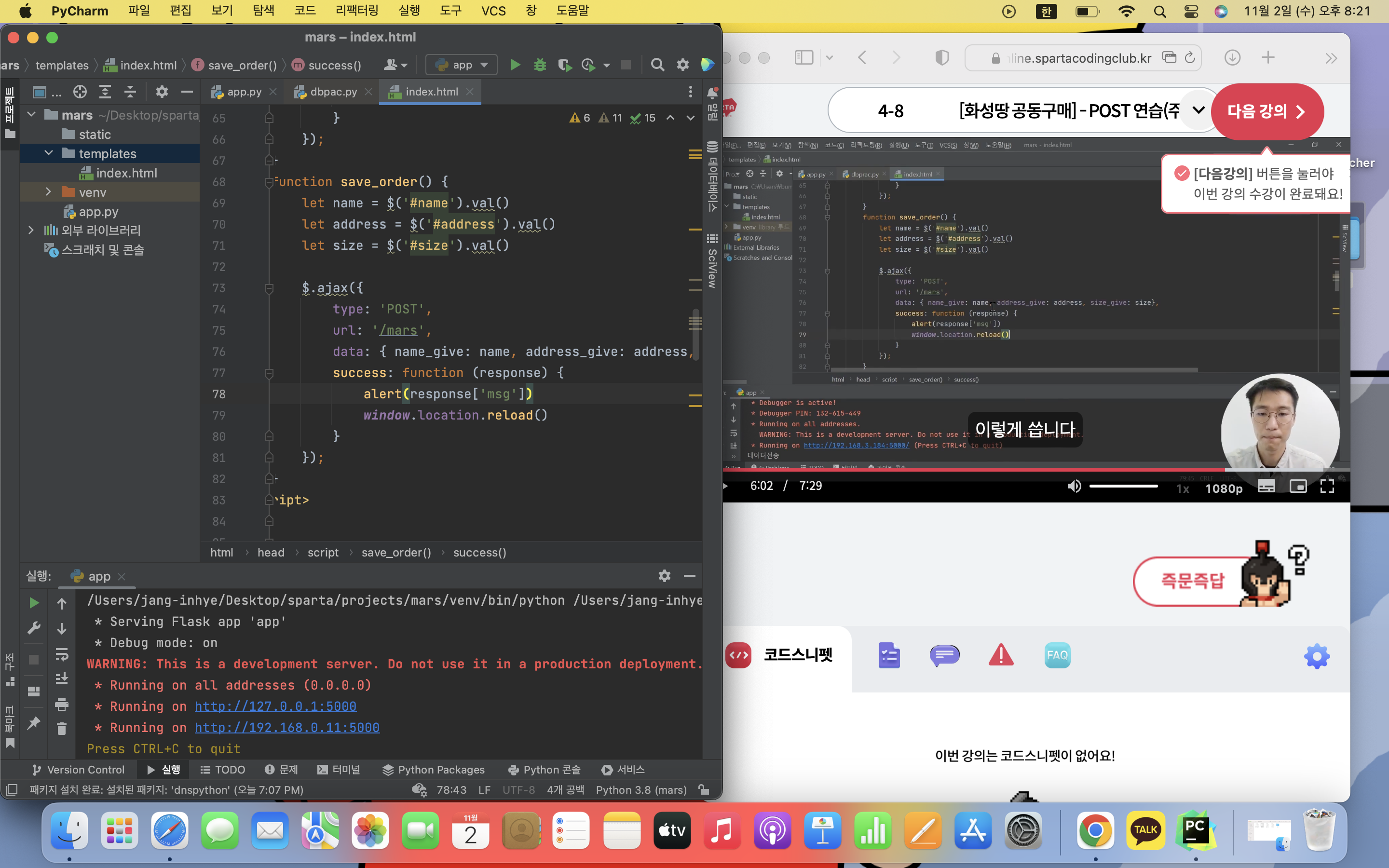1389x868 pixels.
Task: Toggle picture-in-picture on the video
Action: pyautogui.click(x=1298, y=486)
